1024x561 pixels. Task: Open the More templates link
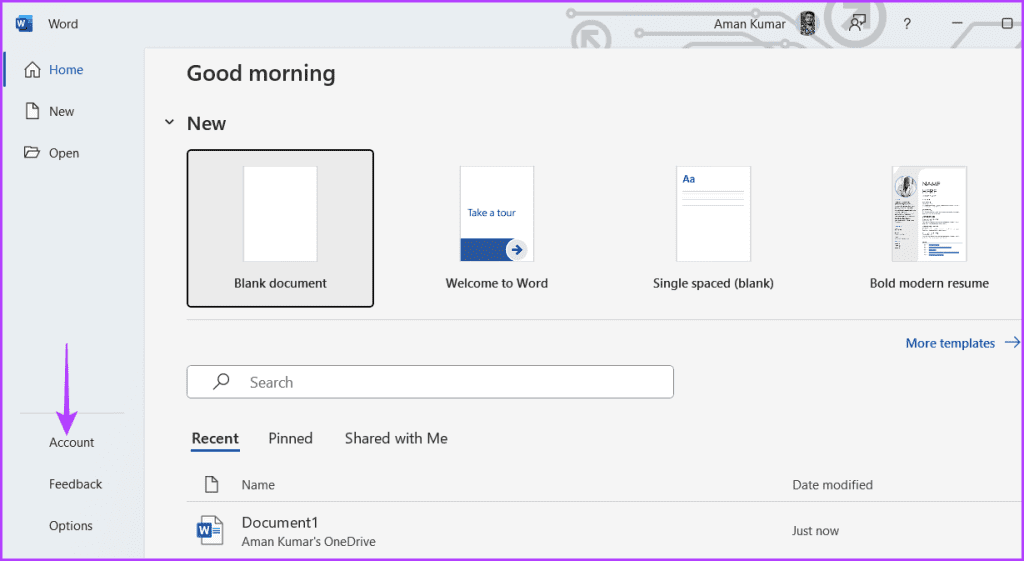click(x=962, y=344)
